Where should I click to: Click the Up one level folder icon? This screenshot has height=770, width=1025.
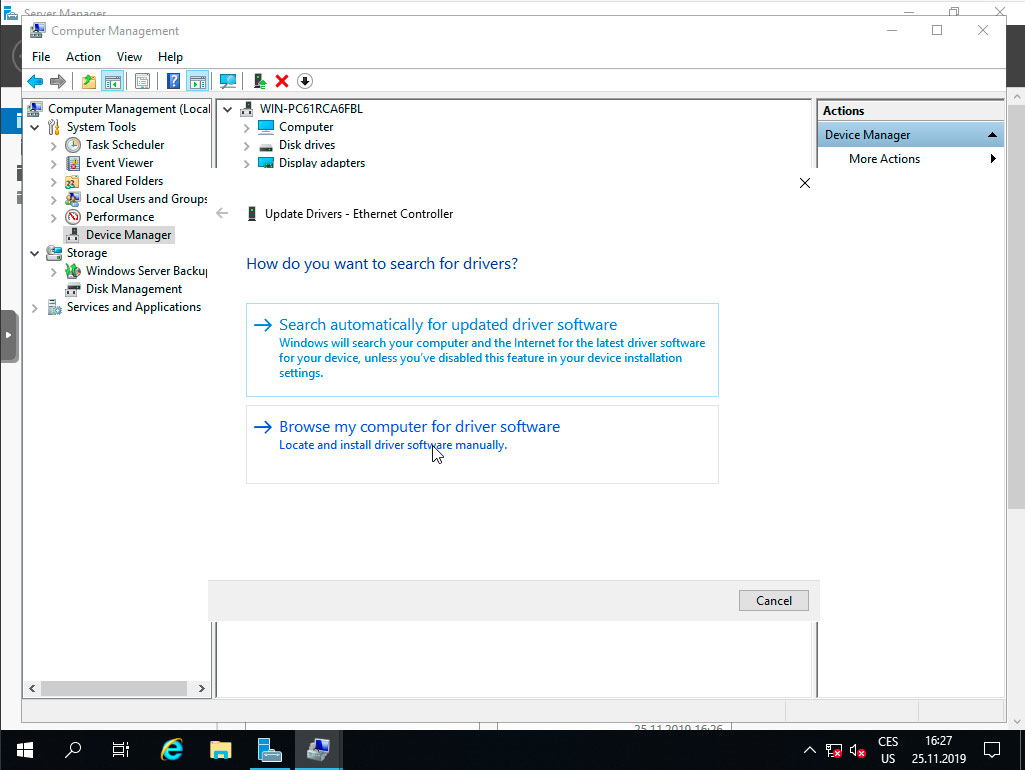click(89, 81)
